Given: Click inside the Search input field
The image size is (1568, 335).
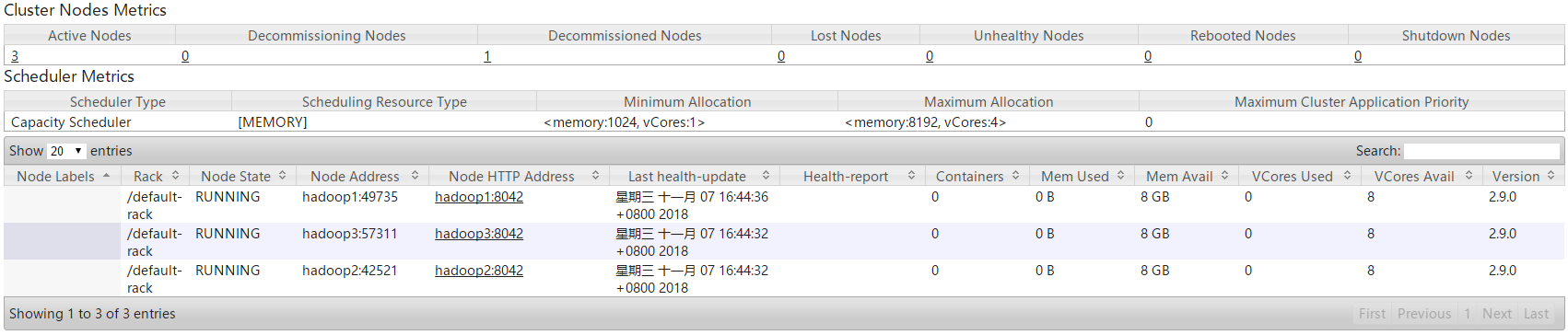Looking at the screenshot, I should pyautogui.click(x=1481, y=151).
